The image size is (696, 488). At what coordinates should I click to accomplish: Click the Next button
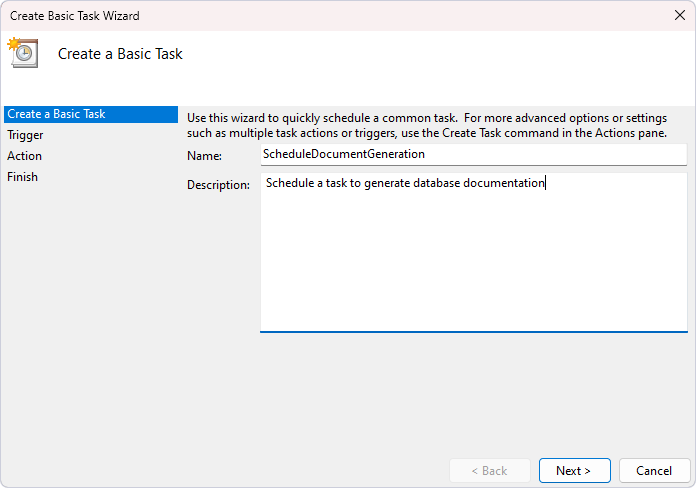[x=574, y=471]
